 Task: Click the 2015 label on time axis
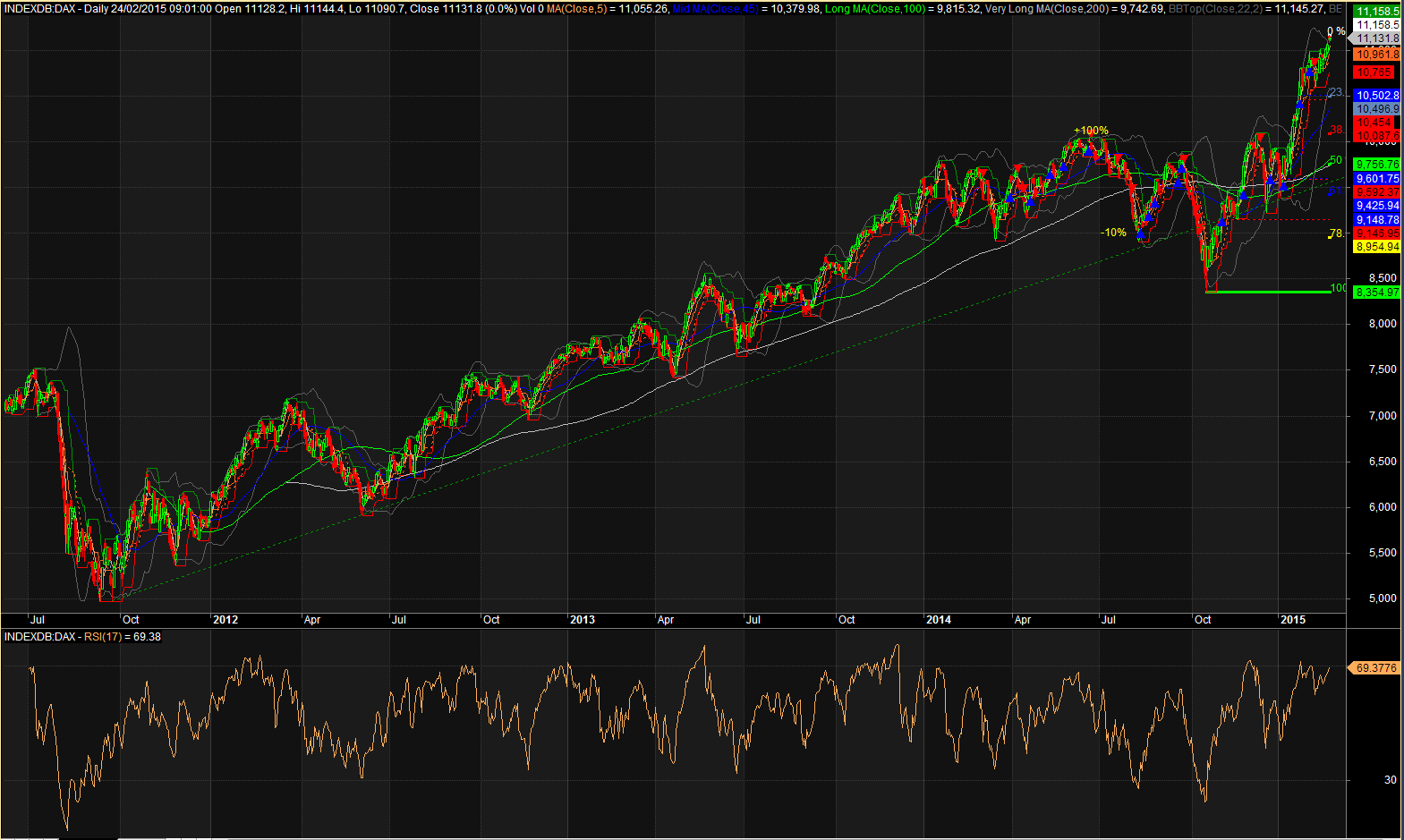coord(1293,620)
